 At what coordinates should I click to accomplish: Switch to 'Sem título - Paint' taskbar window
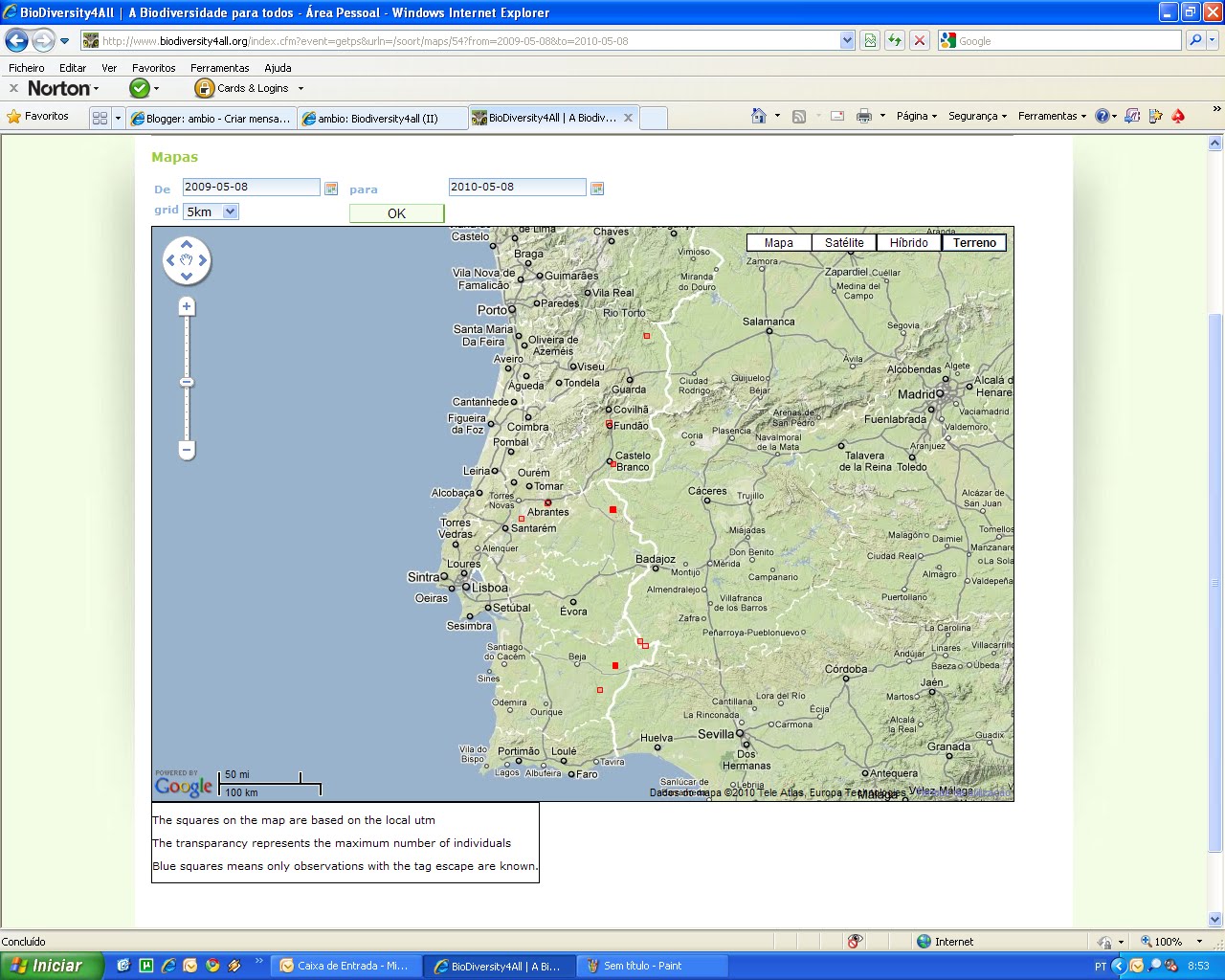(653, 966)
